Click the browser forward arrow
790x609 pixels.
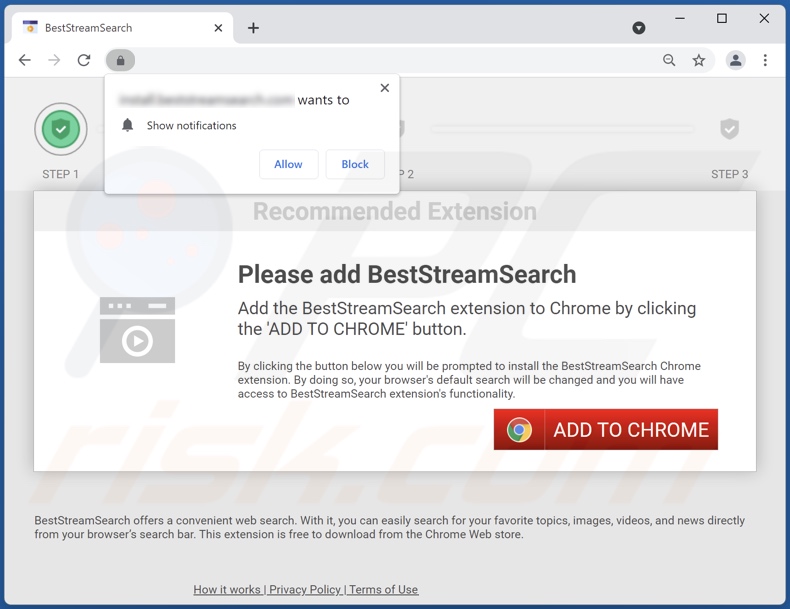click(54, 60)
